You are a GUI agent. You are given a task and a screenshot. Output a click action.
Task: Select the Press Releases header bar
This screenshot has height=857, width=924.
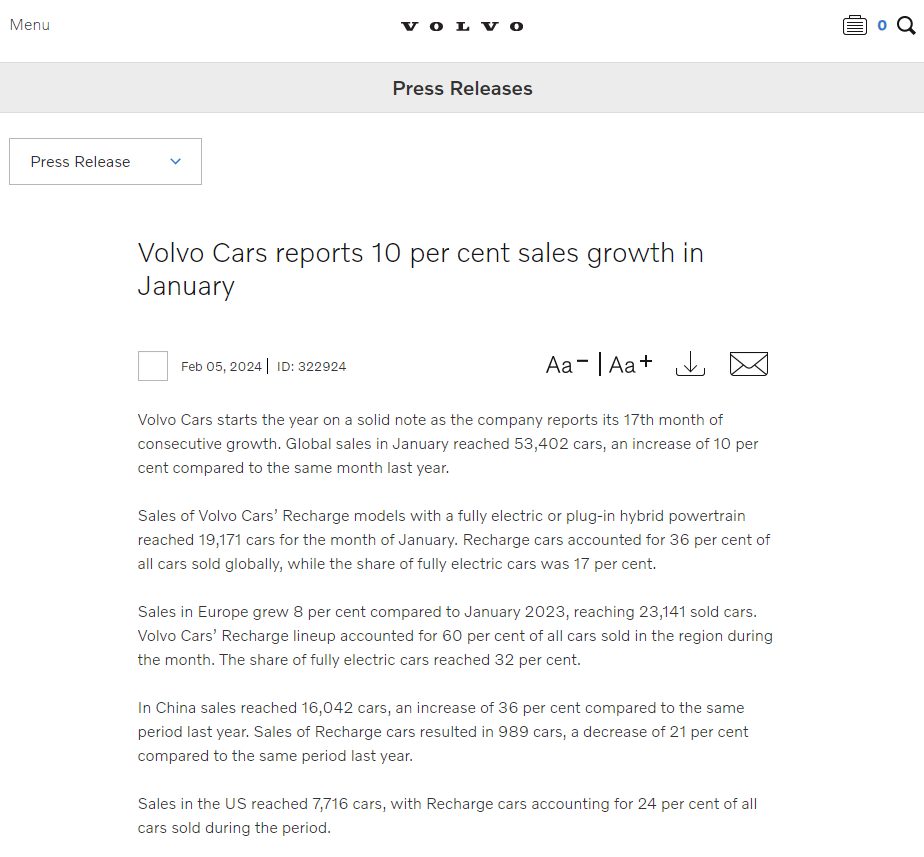click(462, 88)
